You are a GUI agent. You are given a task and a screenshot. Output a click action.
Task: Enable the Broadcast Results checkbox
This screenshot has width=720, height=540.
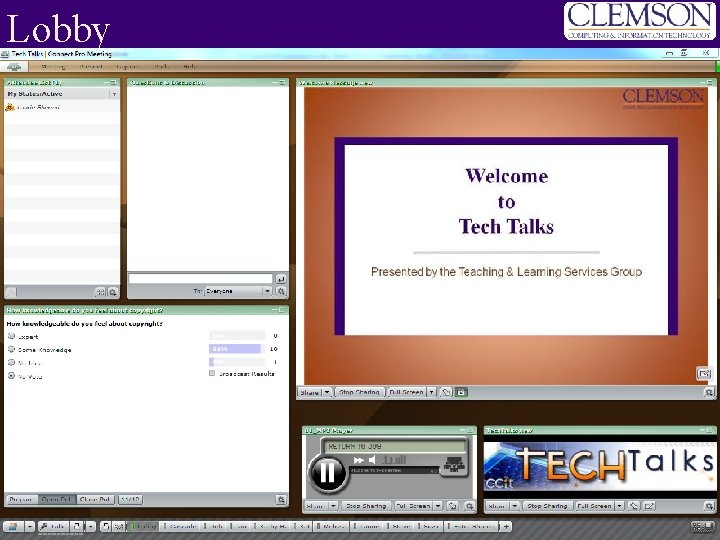[212, 373]
